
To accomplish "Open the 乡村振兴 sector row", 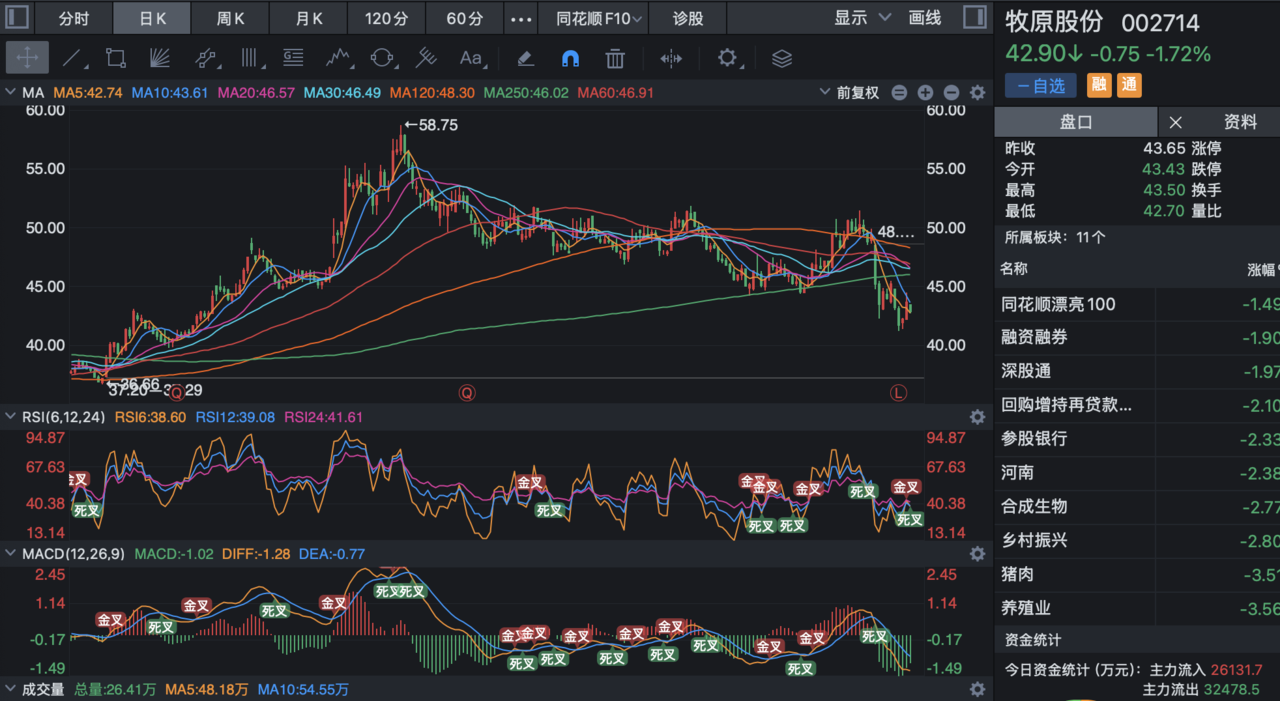I will click(1137, 540).
